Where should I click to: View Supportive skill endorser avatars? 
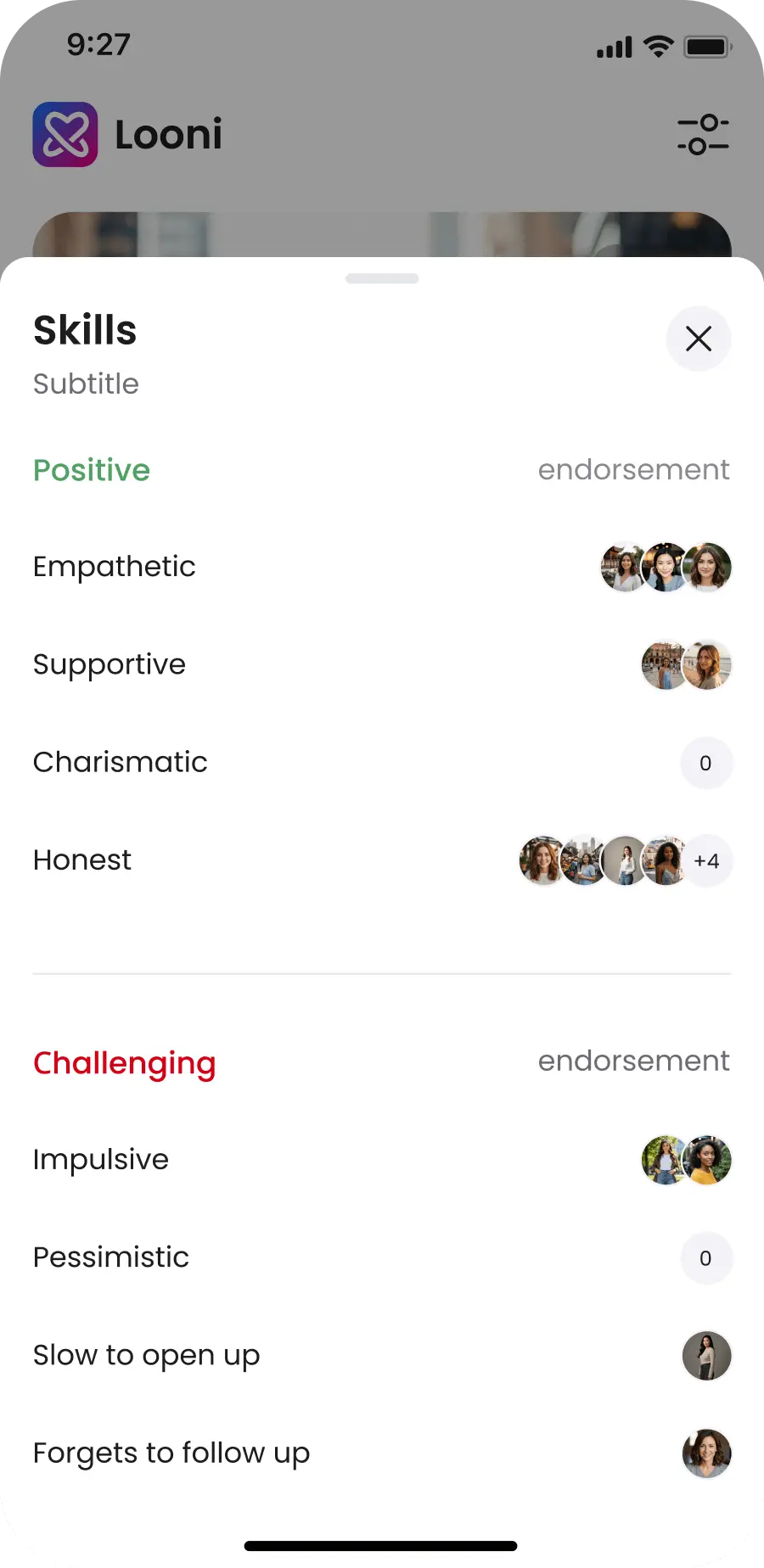point(686,664)
